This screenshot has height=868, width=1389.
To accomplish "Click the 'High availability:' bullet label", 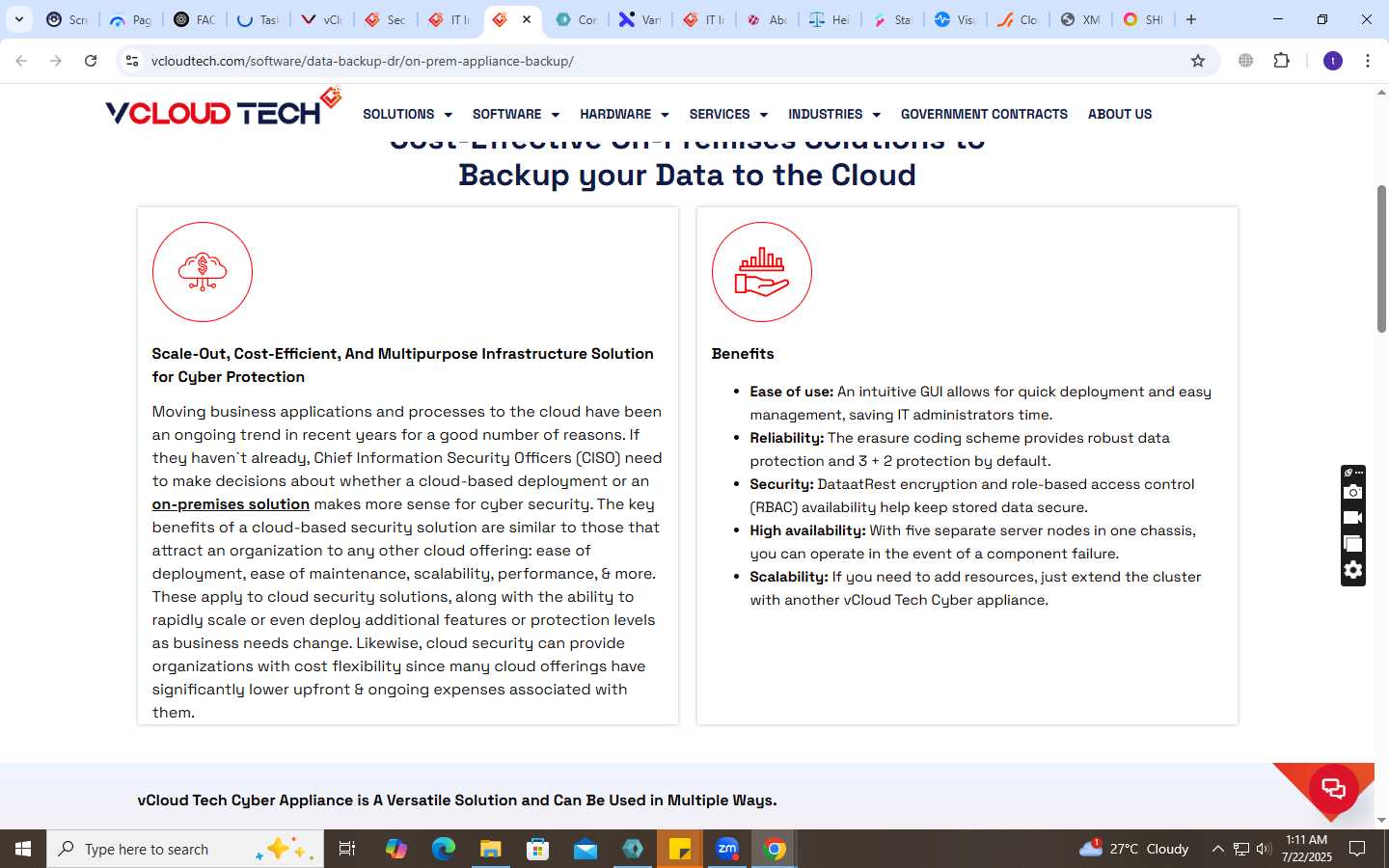I will click(x=807, y=530).
